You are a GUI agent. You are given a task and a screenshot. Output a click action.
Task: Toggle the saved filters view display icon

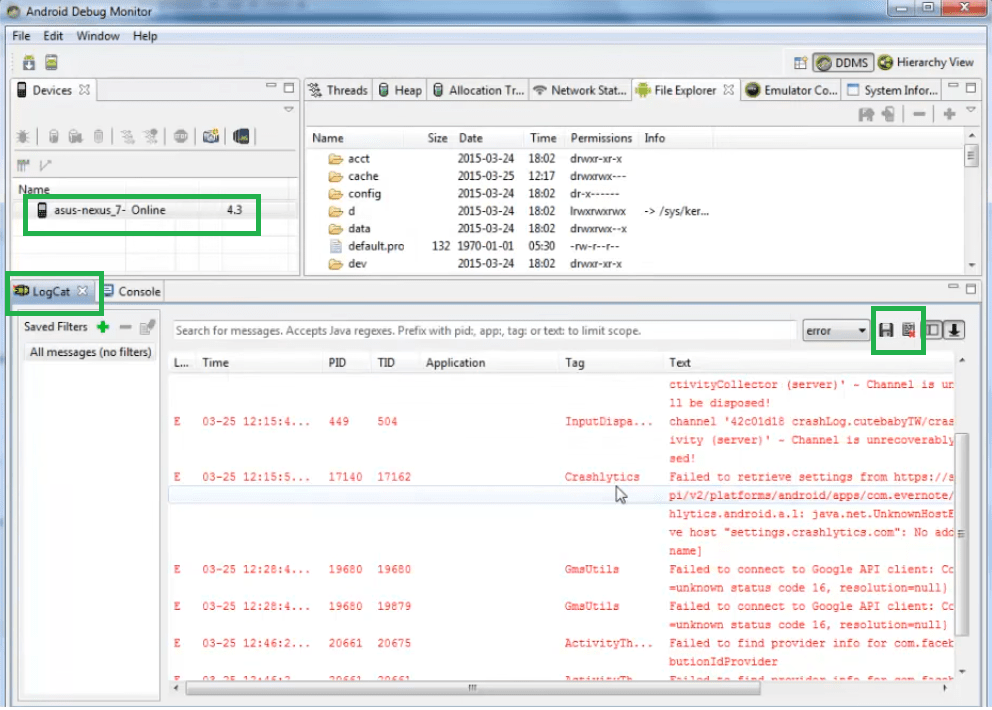pyautogui.click(x=933, y=330)
